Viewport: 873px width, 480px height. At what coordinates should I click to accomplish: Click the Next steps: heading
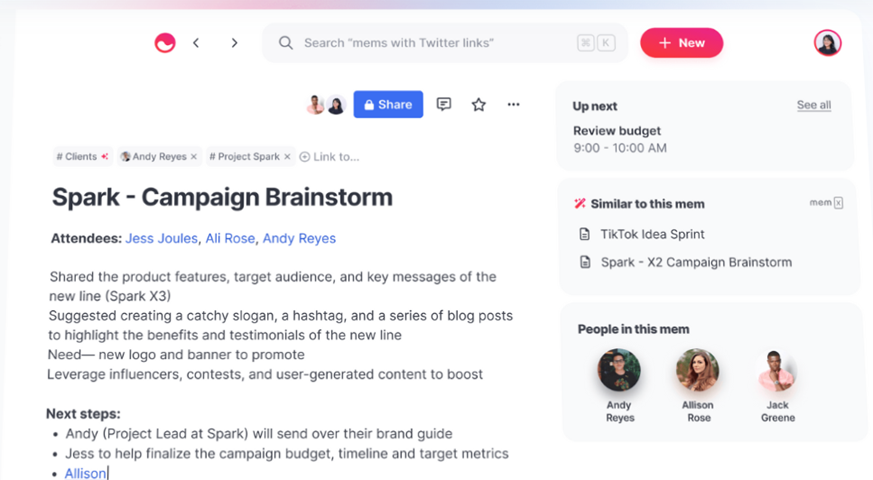click(x=83, y=414)
